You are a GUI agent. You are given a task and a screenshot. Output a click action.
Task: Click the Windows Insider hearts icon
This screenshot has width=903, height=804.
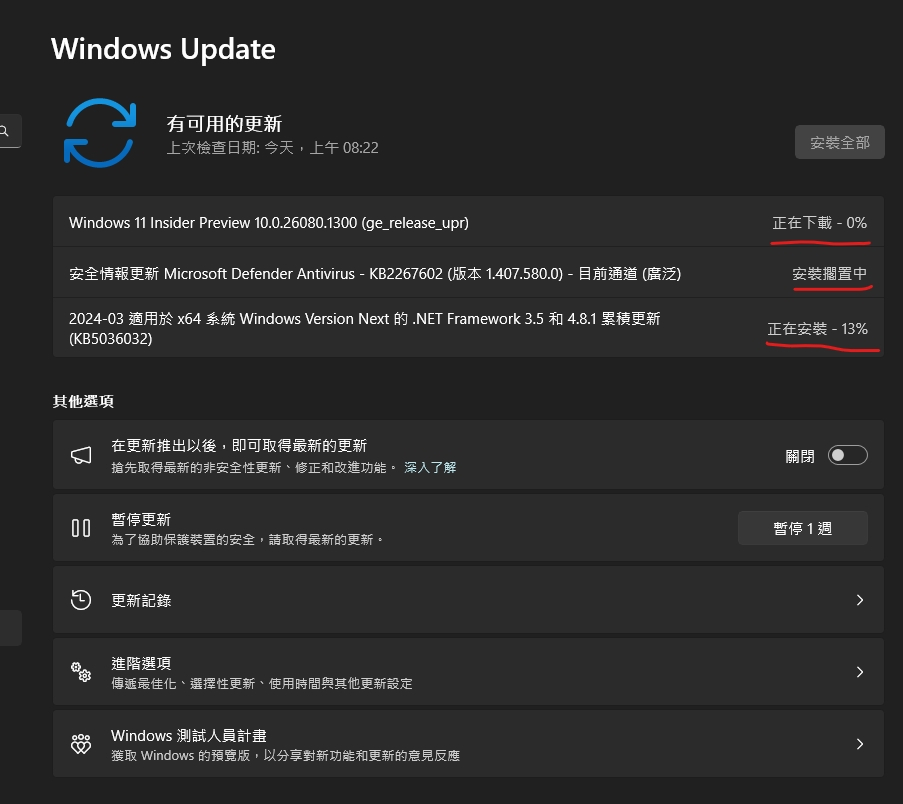click(x=81, y=744)
